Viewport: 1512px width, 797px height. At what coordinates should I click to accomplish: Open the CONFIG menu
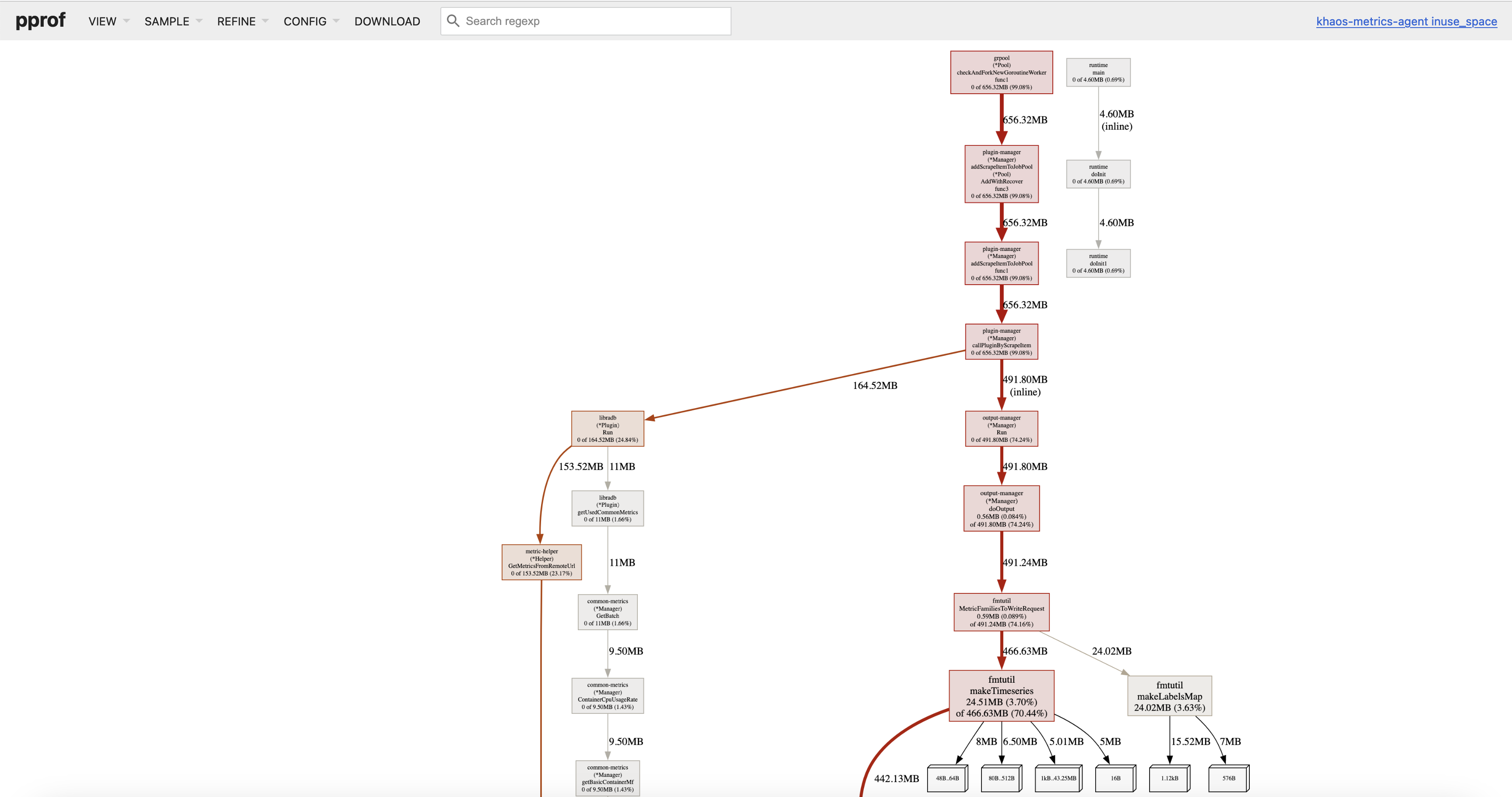coord(305,21)
